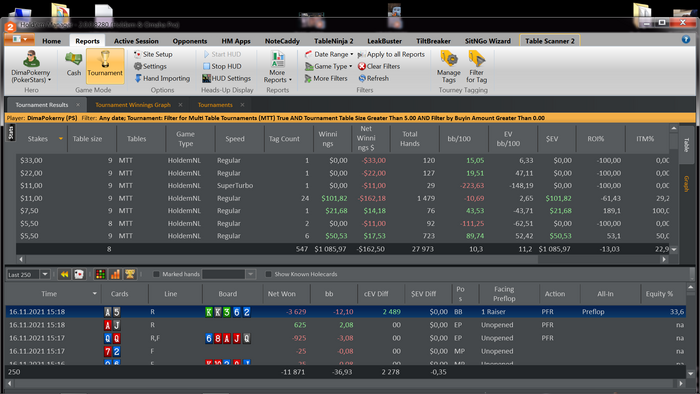Select the vertical Table side tab

point(687,145)
